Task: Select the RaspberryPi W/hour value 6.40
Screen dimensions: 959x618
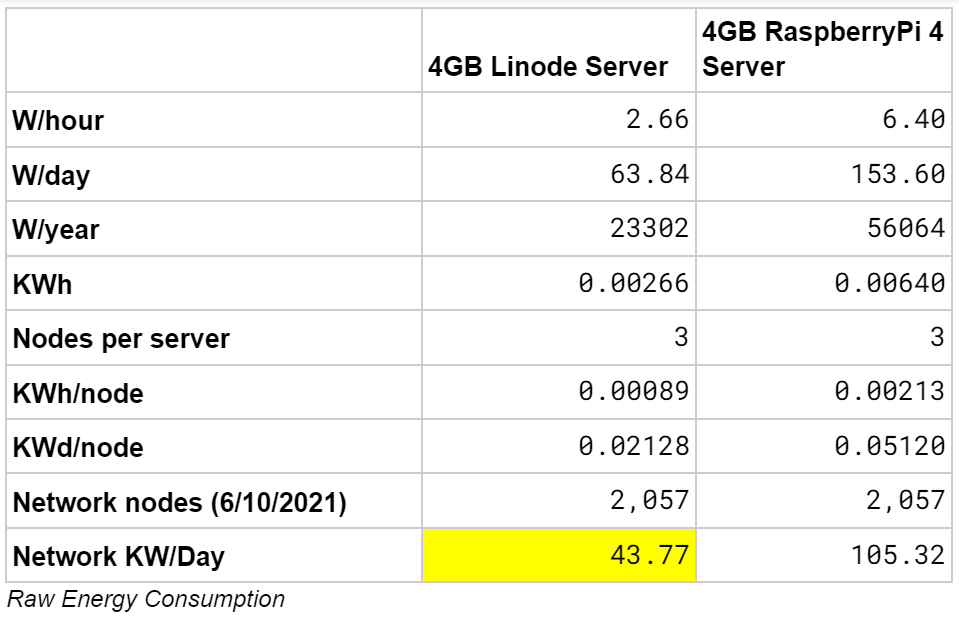Action: pos(913,119)
